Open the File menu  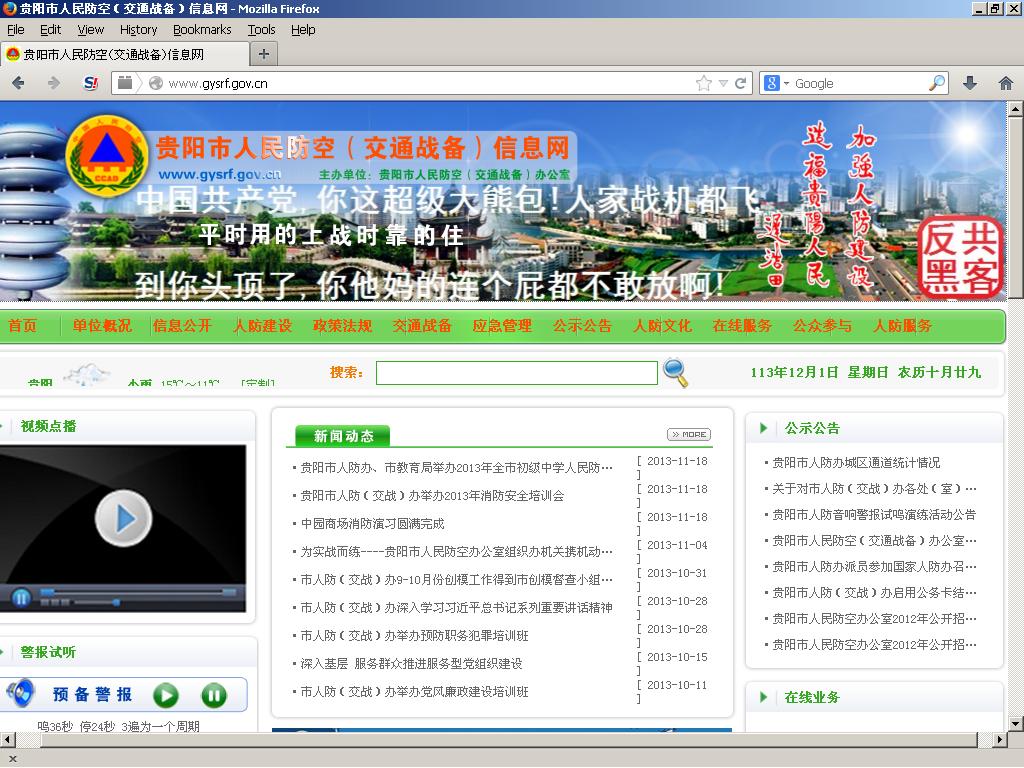click(16, 29)
